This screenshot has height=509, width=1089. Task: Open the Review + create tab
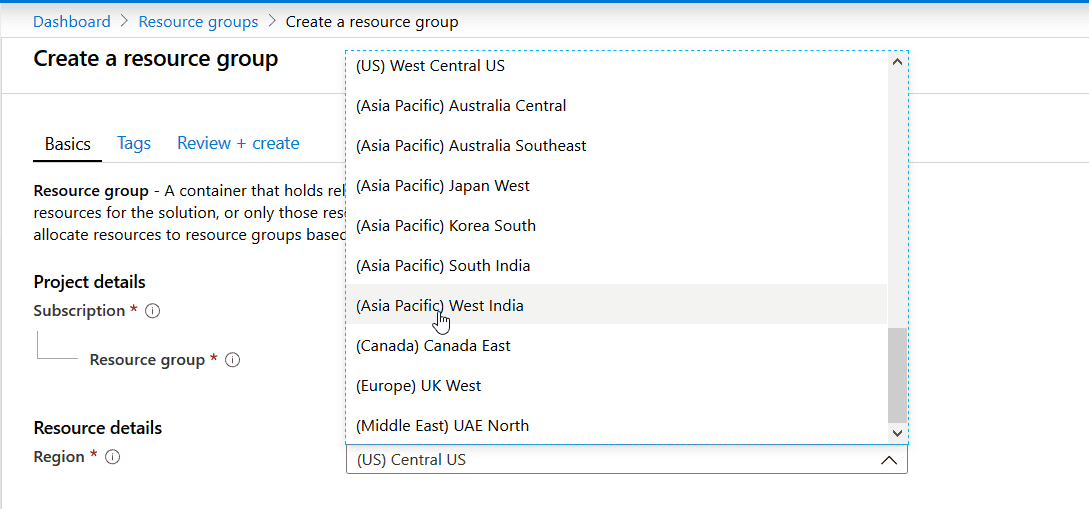coord(238,144)
